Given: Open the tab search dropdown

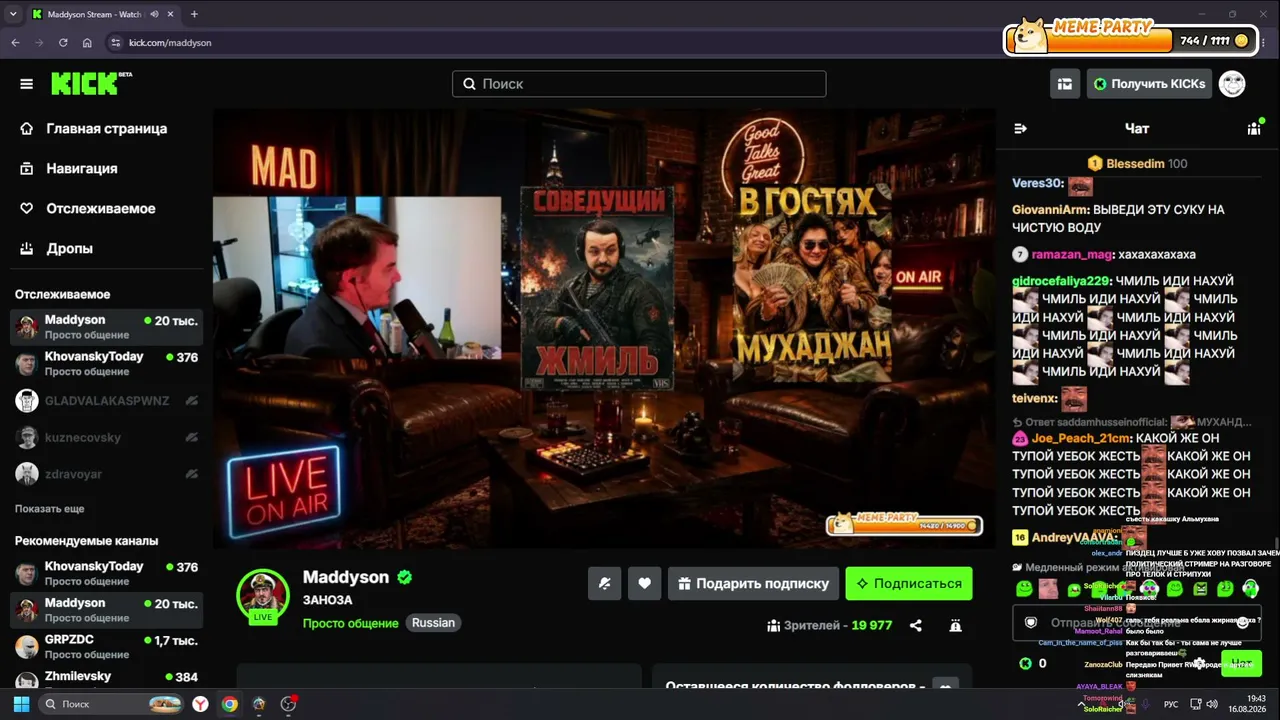Looking at the screenshot, I should click(x=13, y=14).
